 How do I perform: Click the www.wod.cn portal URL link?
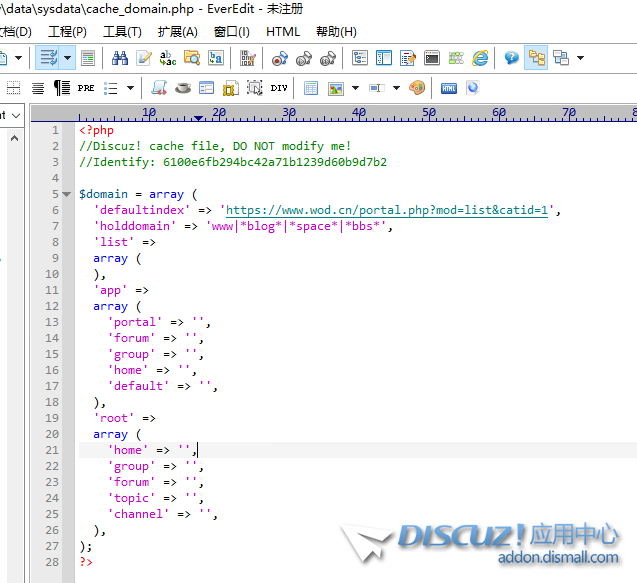pyautogui.click(x=387, y=210)
